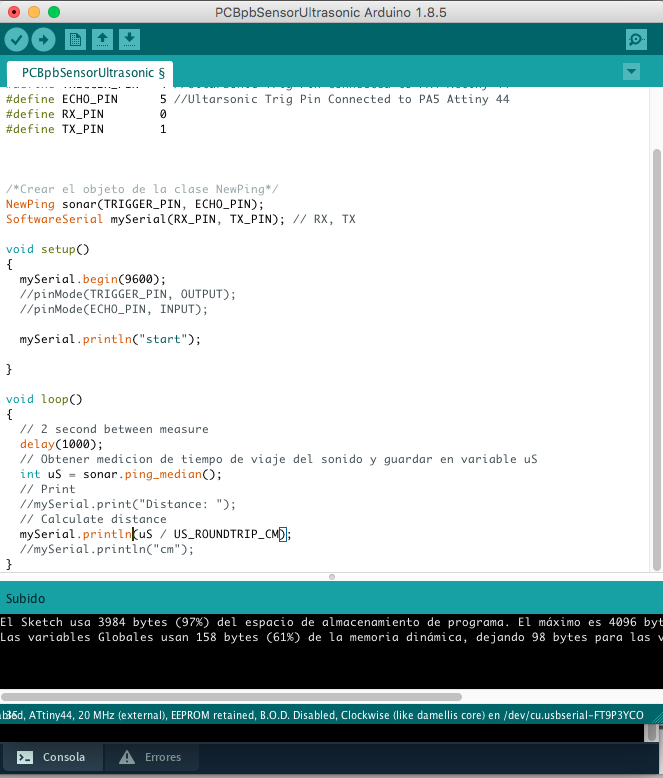
Task: Click the console horizontal scrollbar
Action: (231, 697)
